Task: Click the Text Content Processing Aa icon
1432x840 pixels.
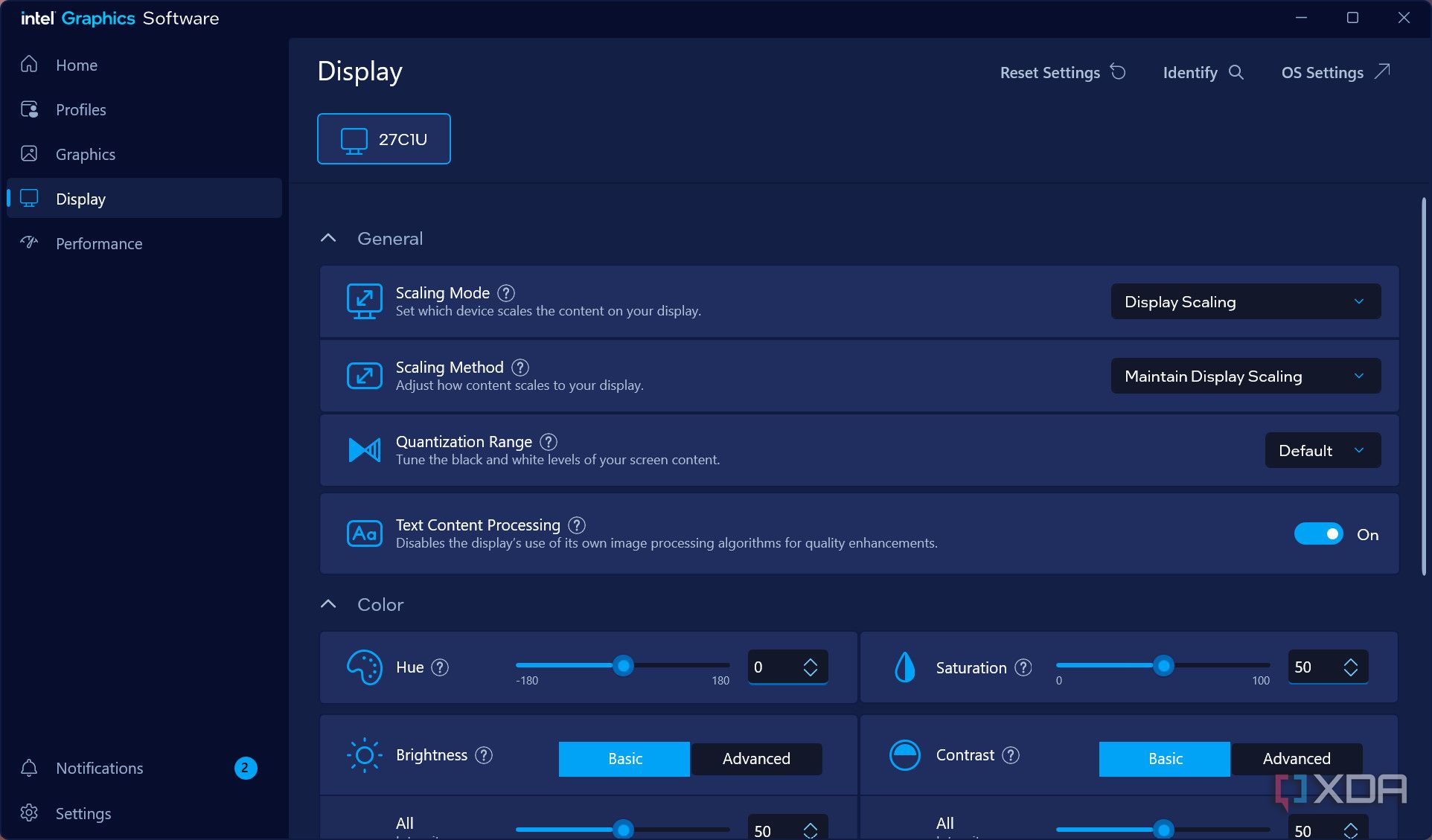Action: 364,533
